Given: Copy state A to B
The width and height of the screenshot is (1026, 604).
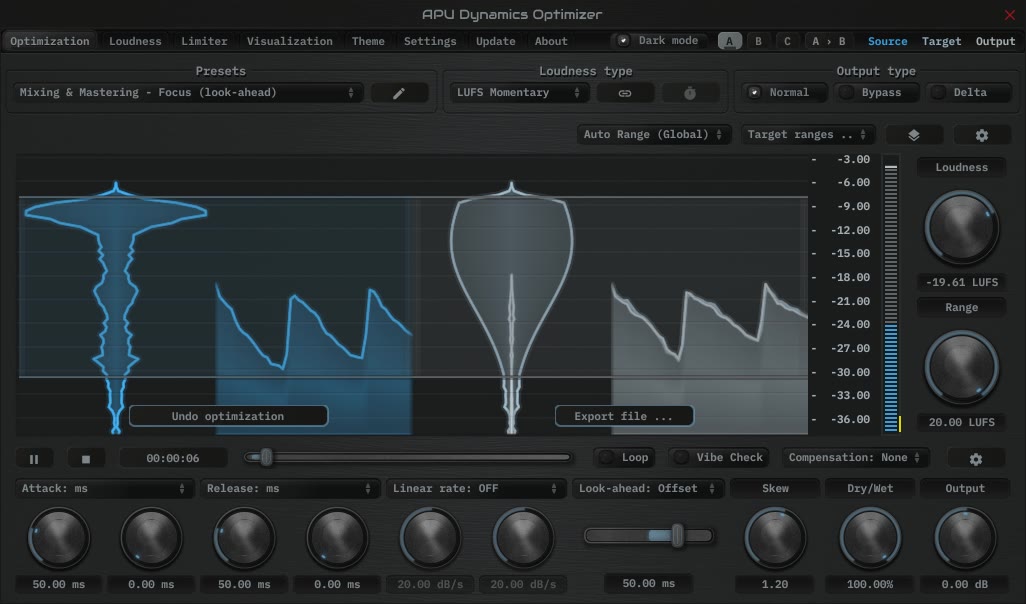Looking at the screenshot, I should (828, 41).
